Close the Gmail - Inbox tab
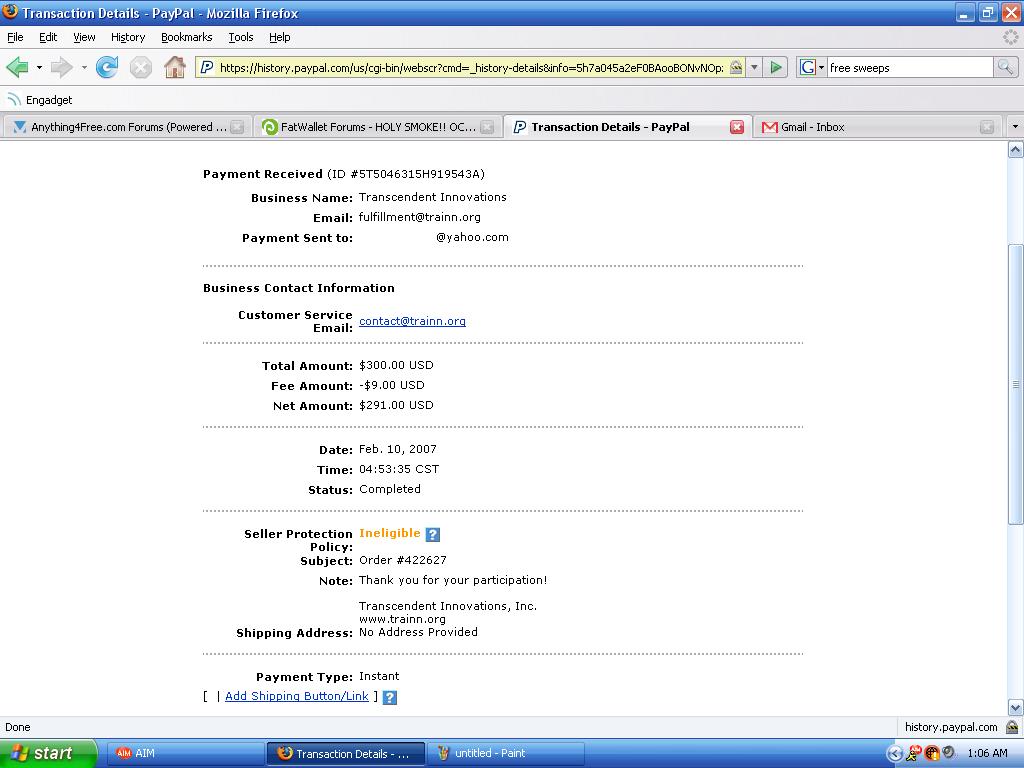The image size is (1024, 768). click(x=987, y=127)
